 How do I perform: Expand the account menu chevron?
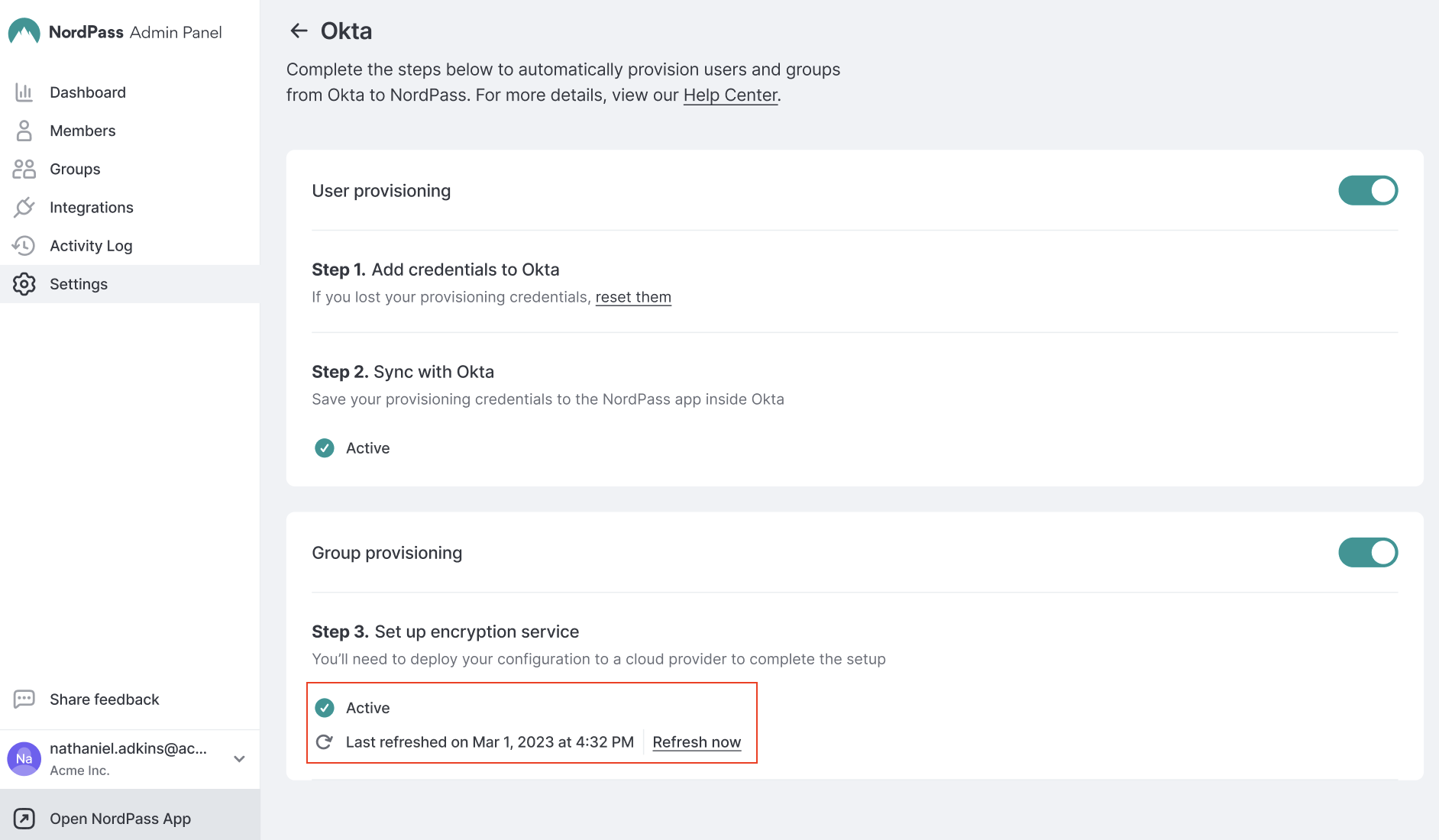(x=239, y=759)
